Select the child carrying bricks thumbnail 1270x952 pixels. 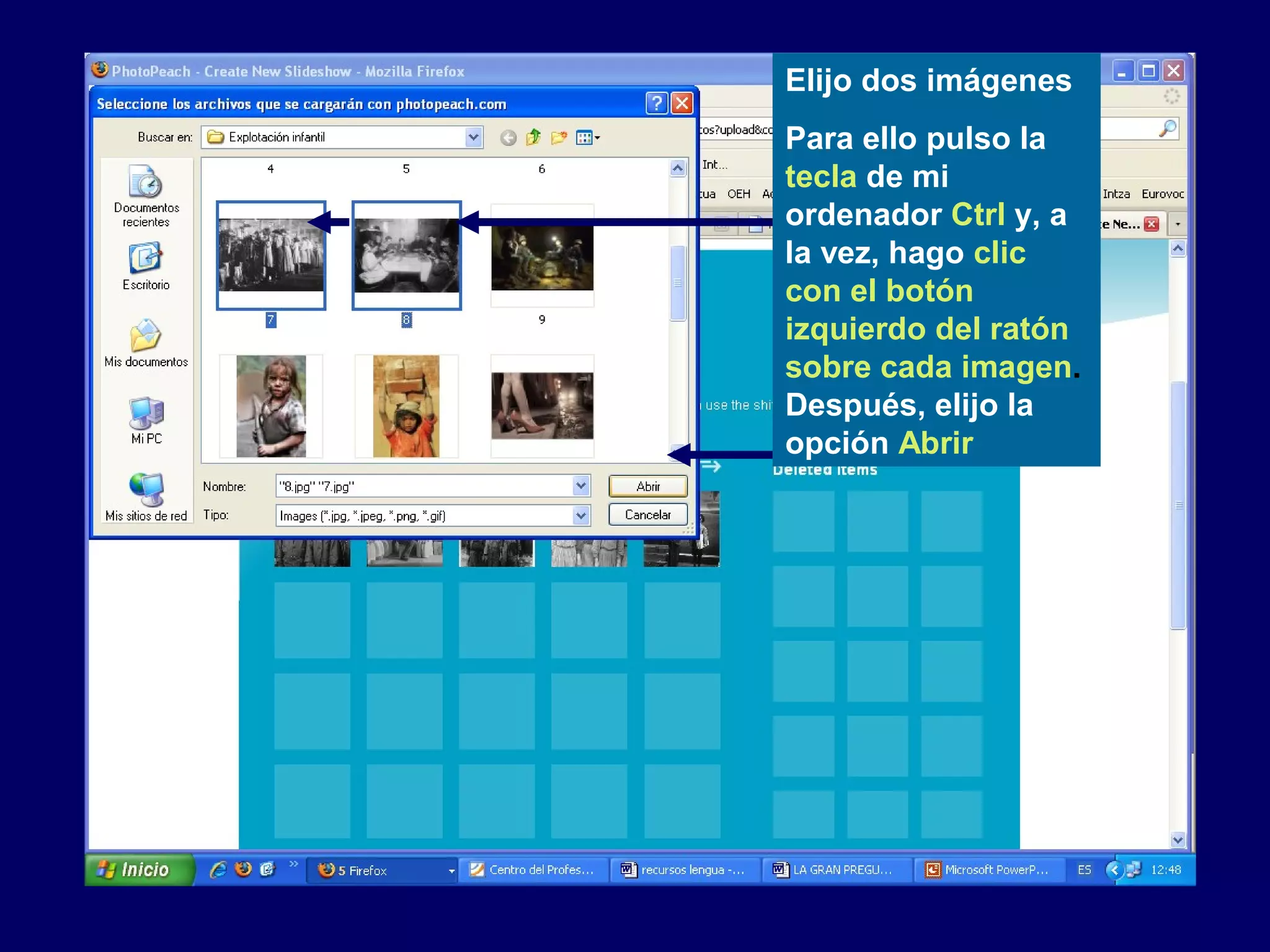[406, 406]
